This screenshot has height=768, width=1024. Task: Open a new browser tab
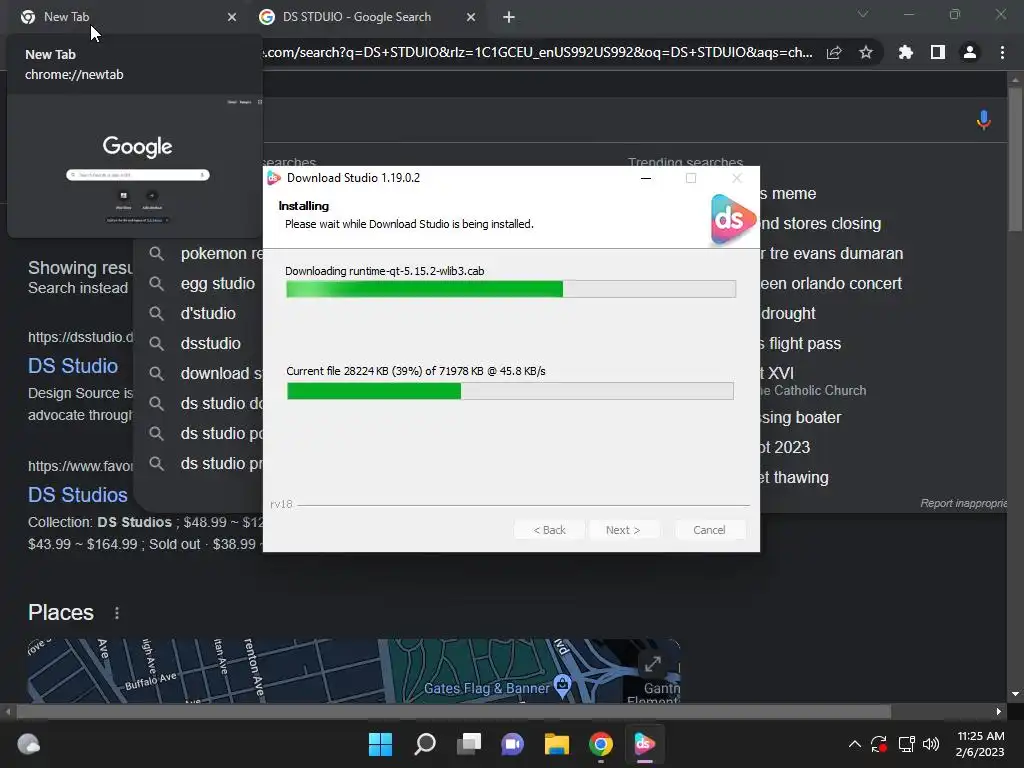(509, 17)
